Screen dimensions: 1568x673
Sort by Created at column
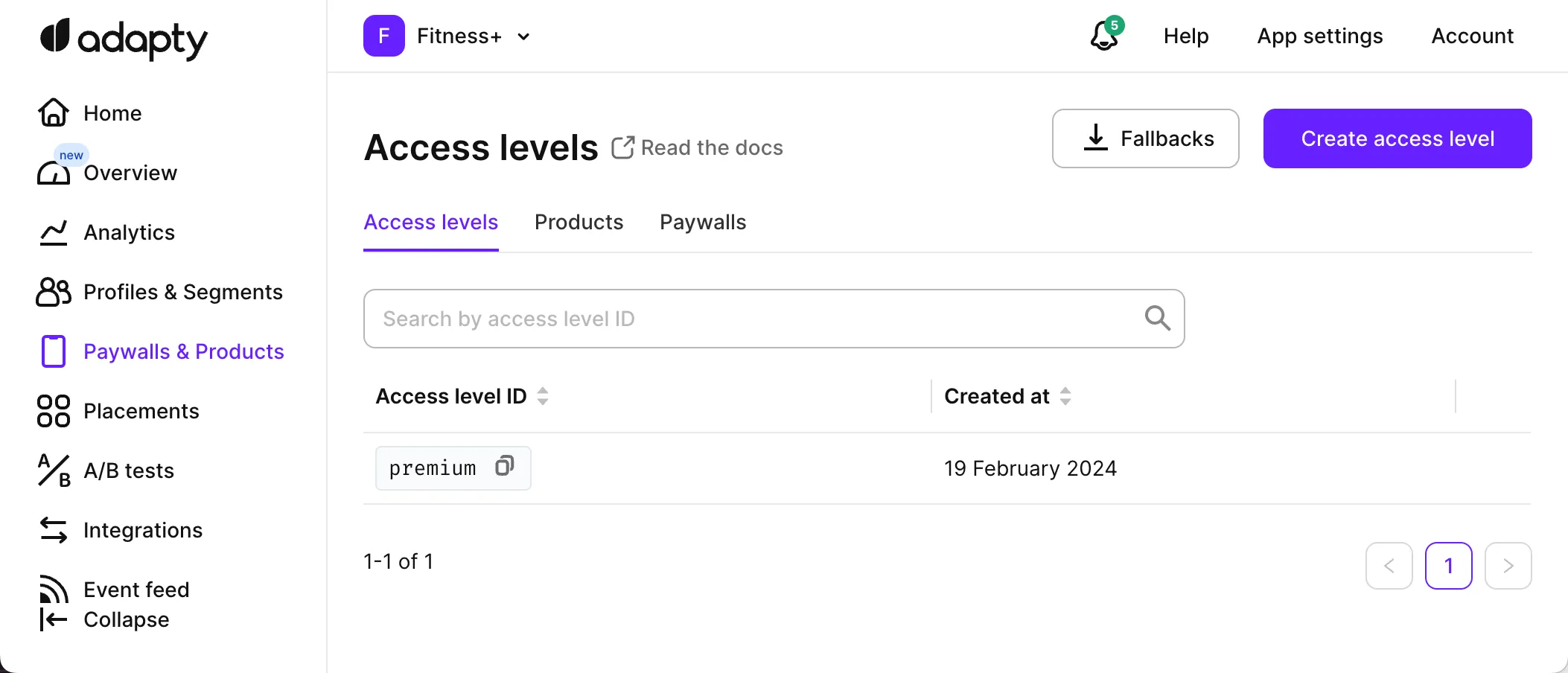pyautogui.click(x=1065, y=396)
